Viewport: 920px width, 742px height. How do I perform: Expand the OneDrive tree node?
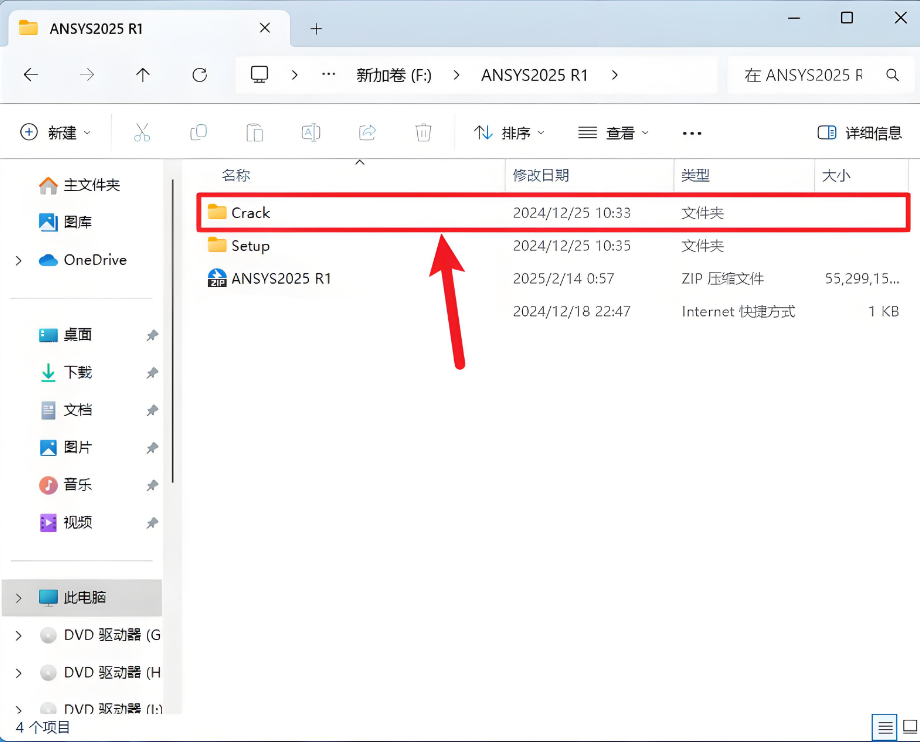pos(19,260)
